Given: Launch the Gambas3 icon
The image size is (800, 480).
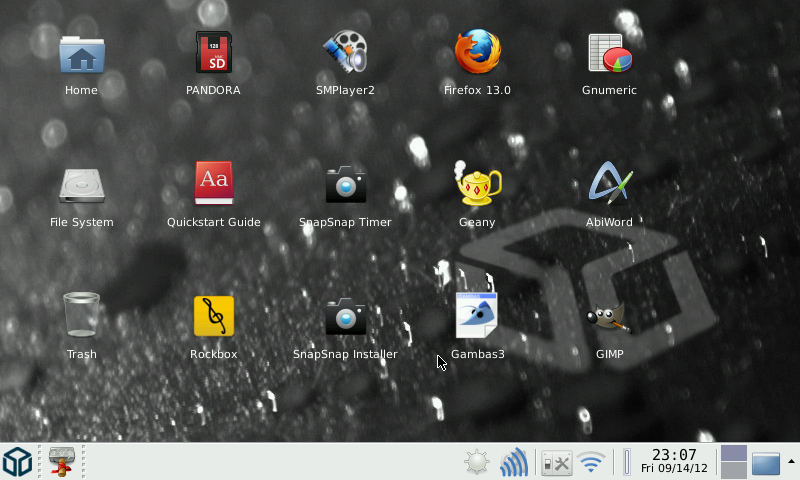Looking at the screenshot, I should 477,316.
